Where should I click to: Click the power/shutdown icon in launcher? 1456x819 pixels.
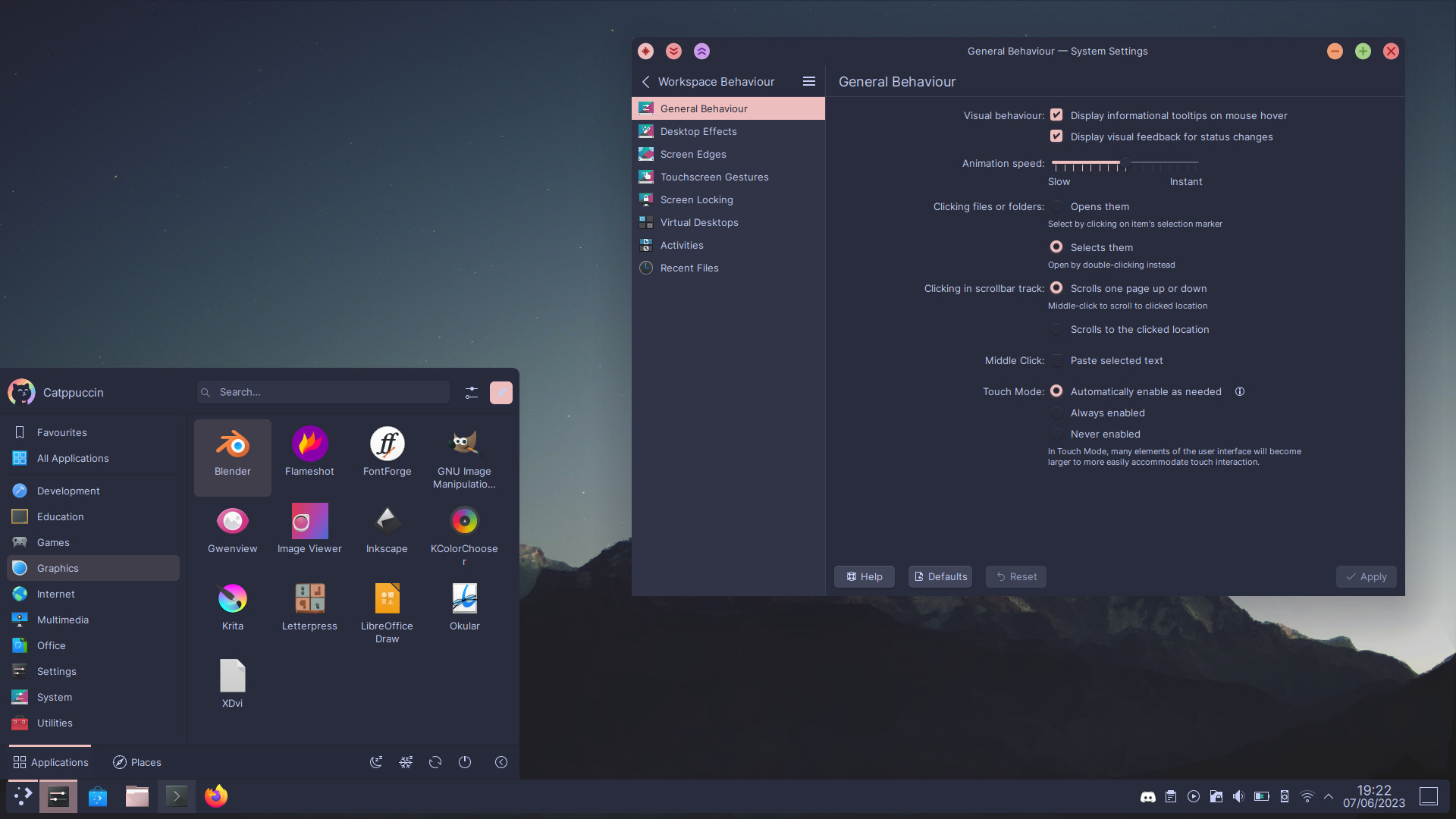click(465, 762)
